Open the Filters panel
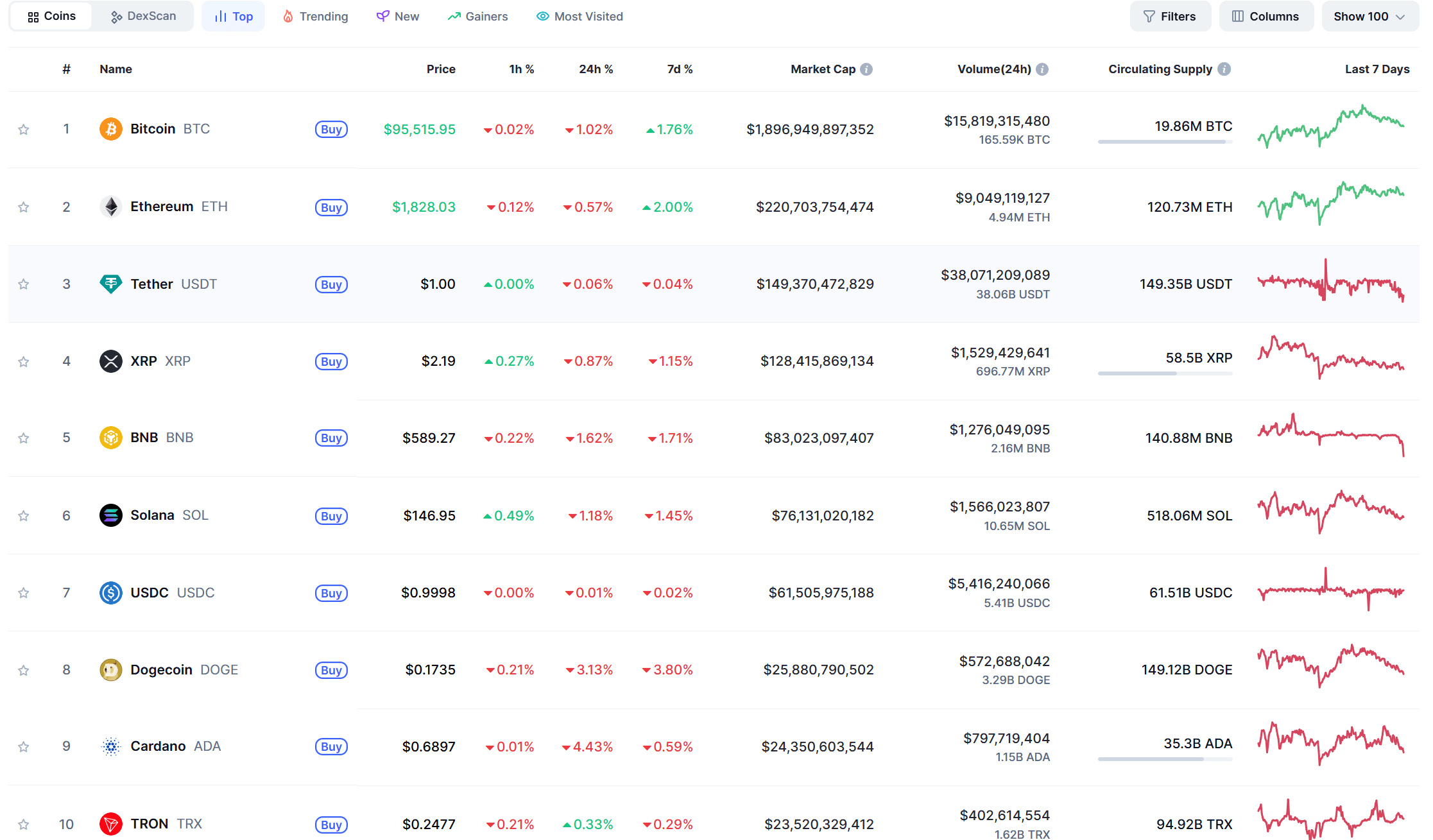This screenshot has height=840, width=1433. 1170,17
